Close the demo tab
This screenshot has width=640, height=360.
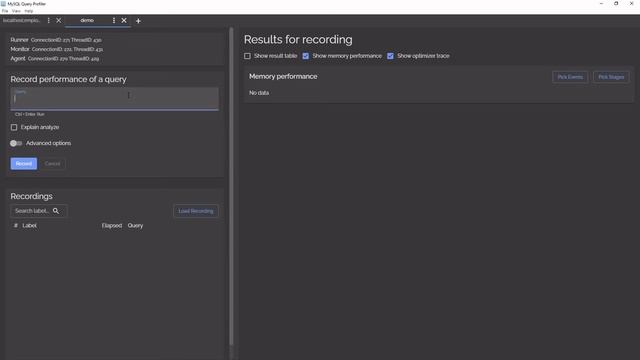point(124,20)
